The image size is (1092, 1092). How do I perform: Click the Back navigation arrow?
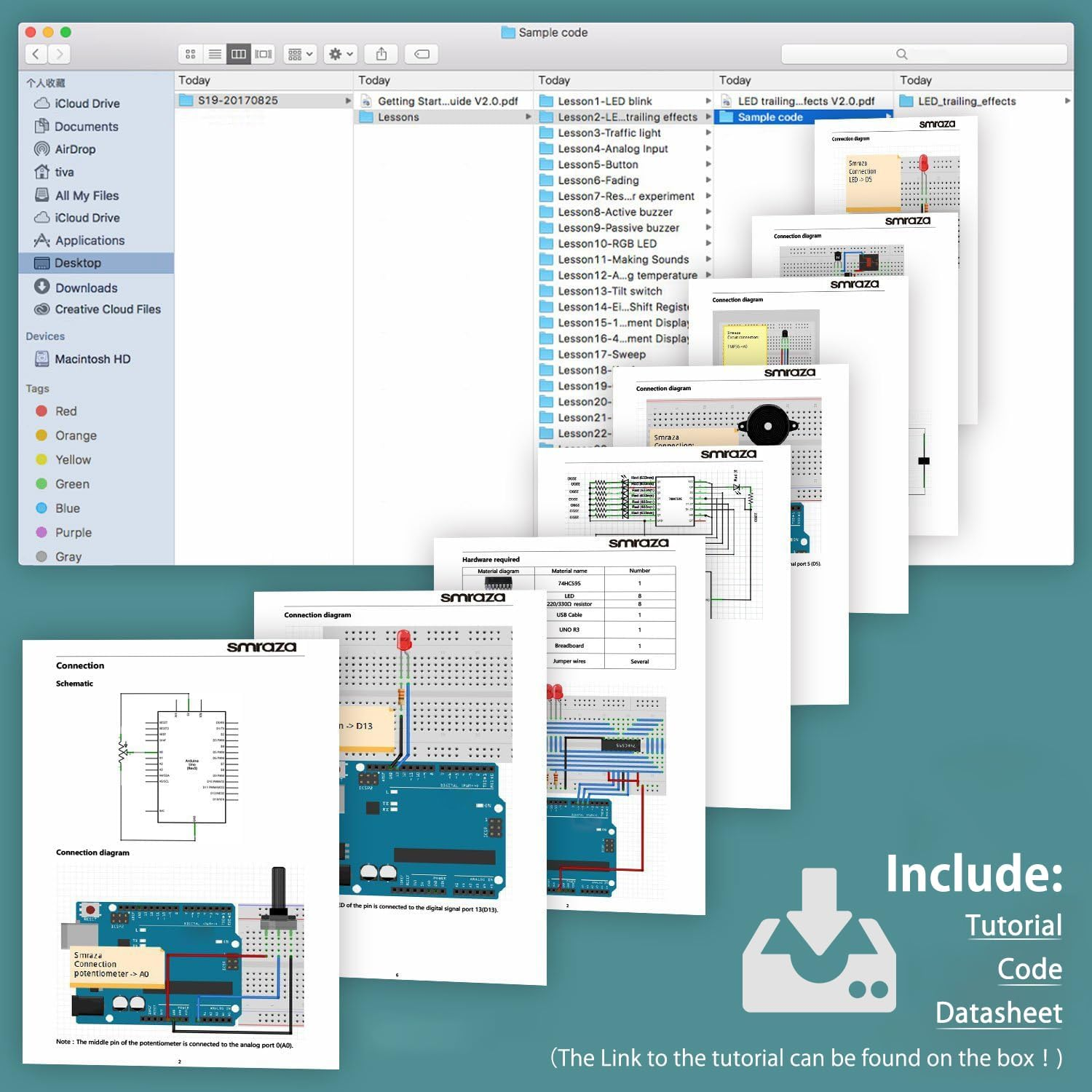pos(36,53)
